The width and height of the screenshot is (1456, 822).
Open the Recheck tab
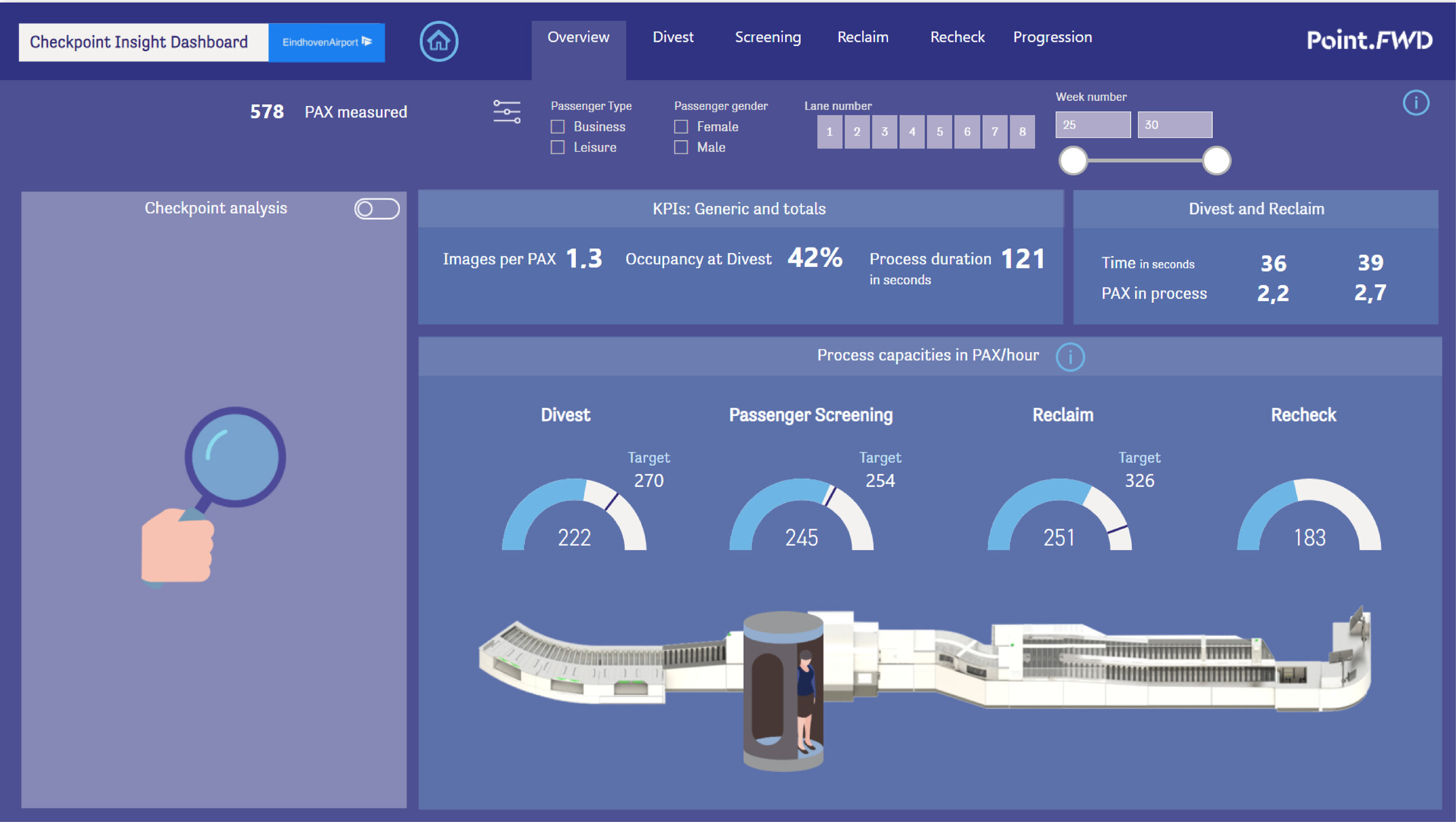click(x=957, y=37)
